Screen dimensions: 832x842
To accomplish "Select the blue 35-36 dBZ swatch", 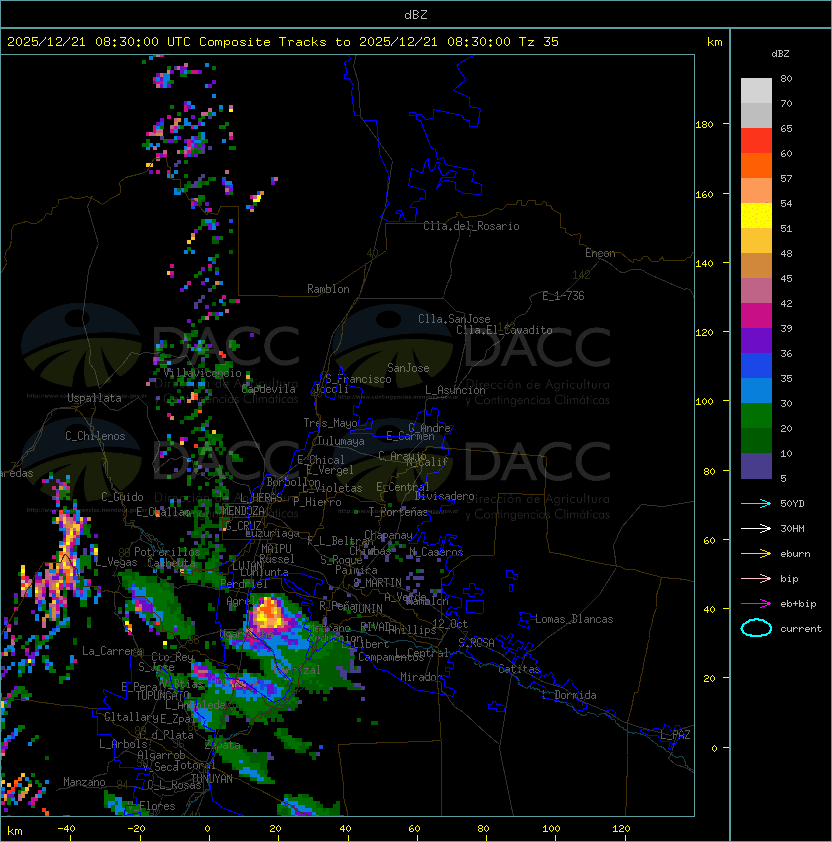I will coord(756,366).
